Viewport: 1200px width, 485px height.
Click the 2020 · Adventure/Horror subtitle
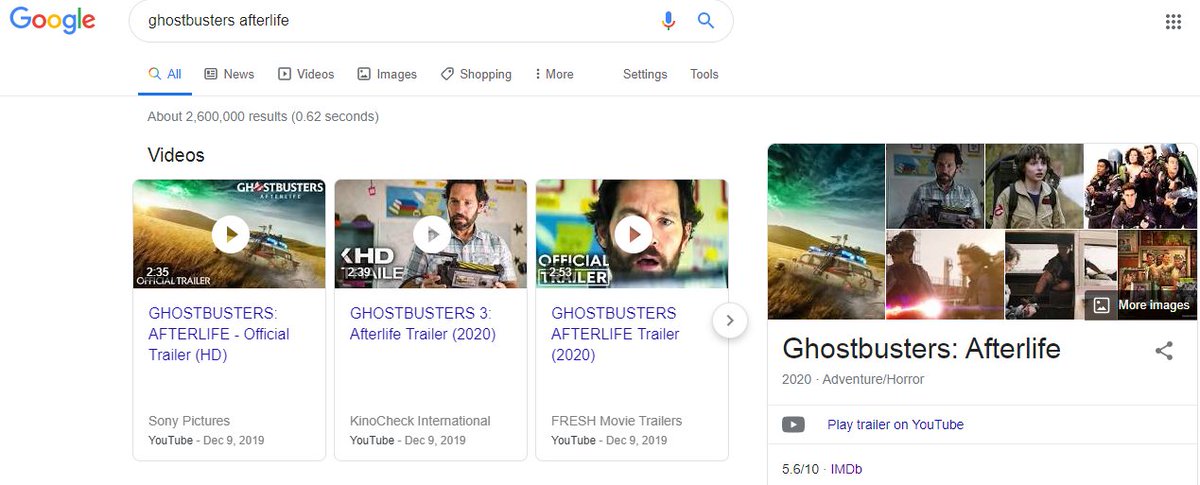click(853, 380)
